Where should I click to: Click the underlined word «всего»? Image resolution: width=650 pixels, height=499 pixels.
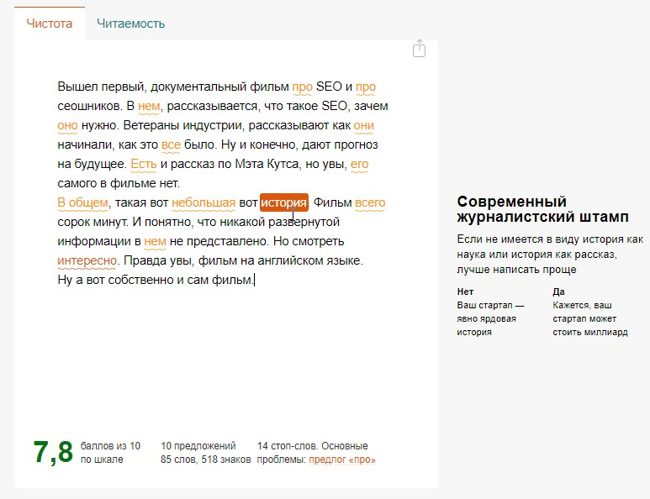click(x=370, y=203)
